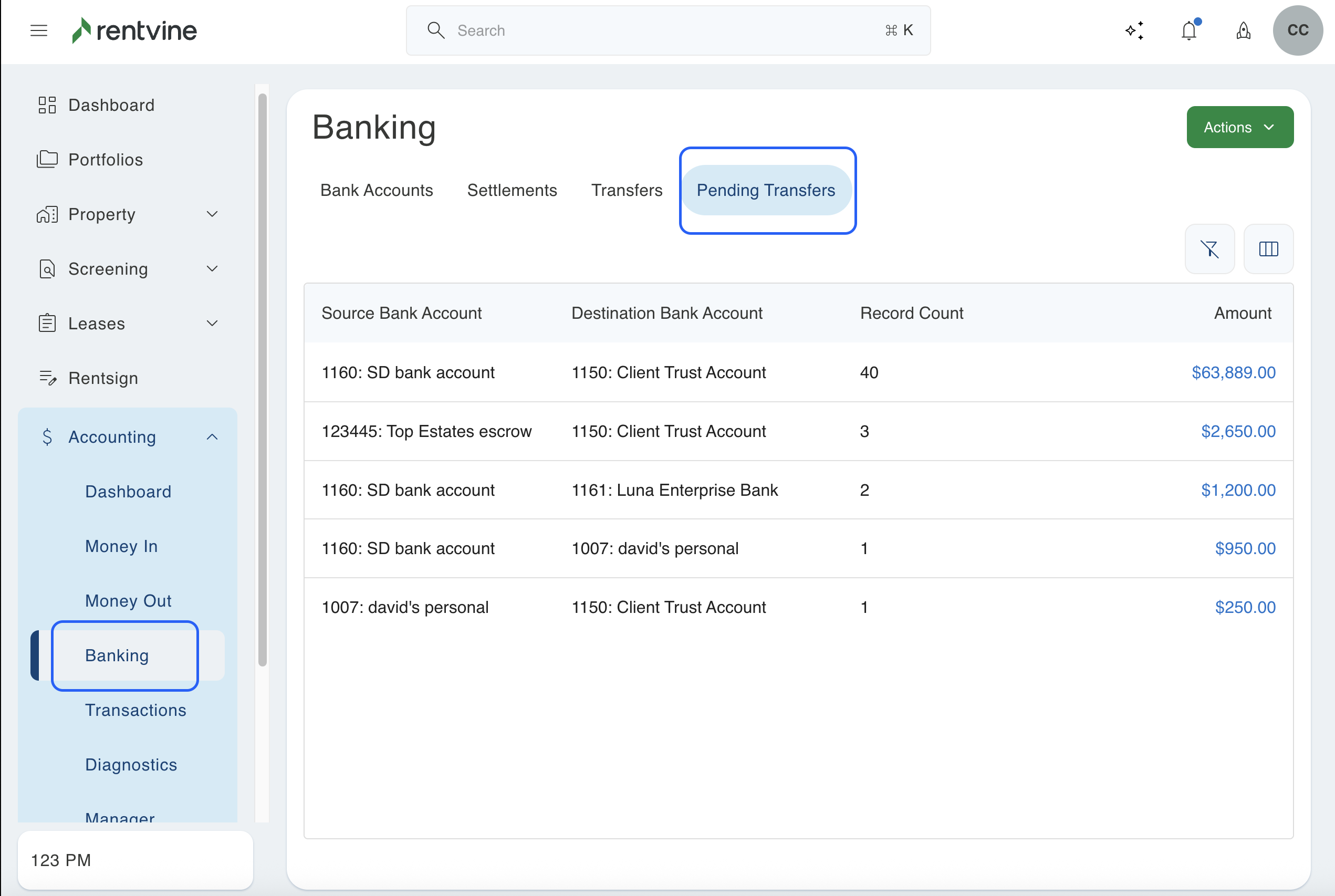This screenshot has height=896, width=1335.
Task: Click the clear filters icon
Action: (1210, 249)
